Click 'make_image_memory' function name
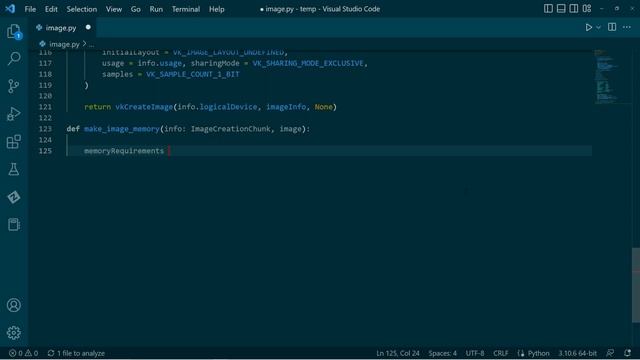The height and width of the screenshot is (360, 640). coord(122,129)
